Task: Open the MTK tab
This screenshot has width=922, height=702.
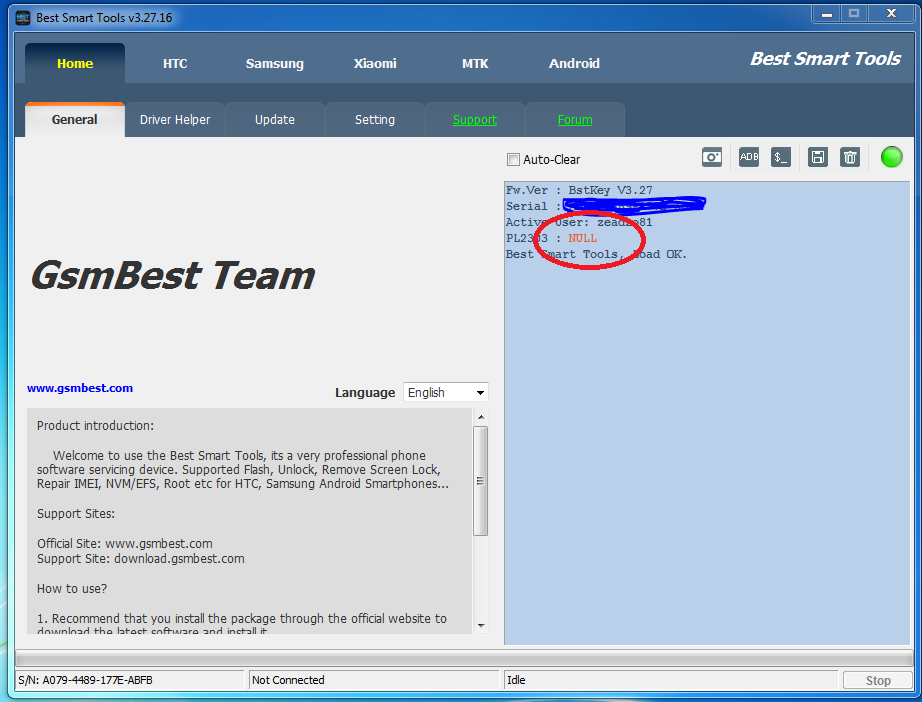Action: coord(475,63)
